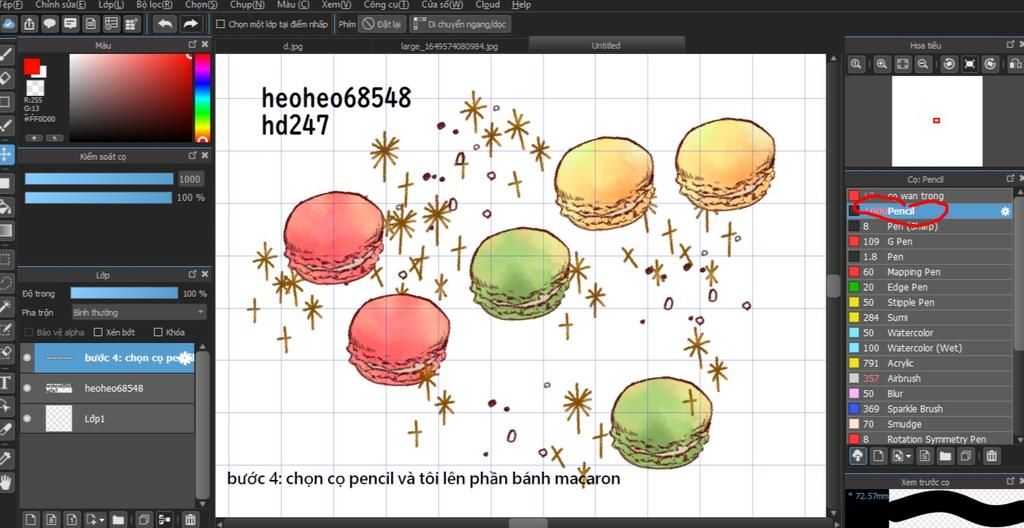Hide the bước 4 layer
1024x528 pixels.
pos(27,357)
